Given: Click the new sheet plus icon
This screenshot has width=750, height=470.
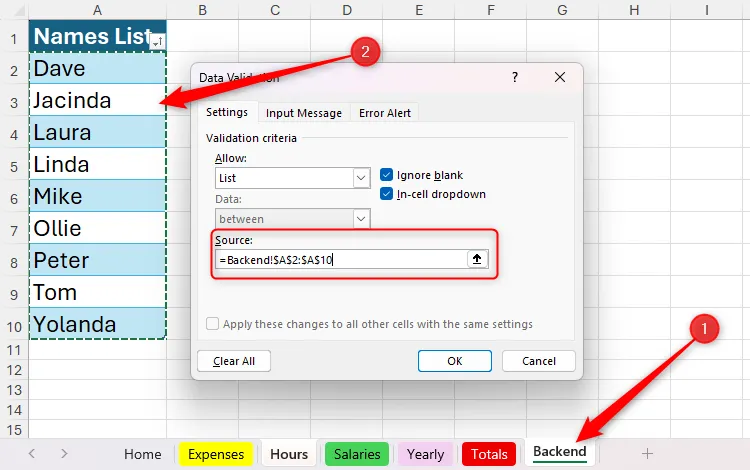Looking at the screenshot, I should [x=647, y=453].
